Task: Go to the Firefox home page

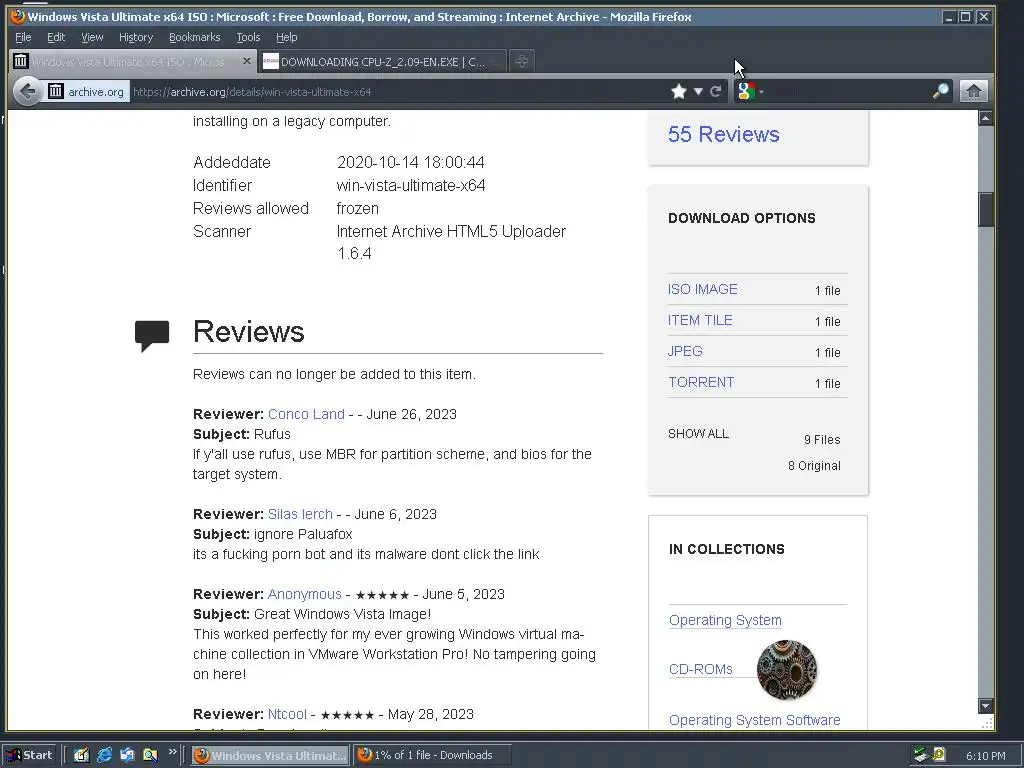Action: (973, 91)
